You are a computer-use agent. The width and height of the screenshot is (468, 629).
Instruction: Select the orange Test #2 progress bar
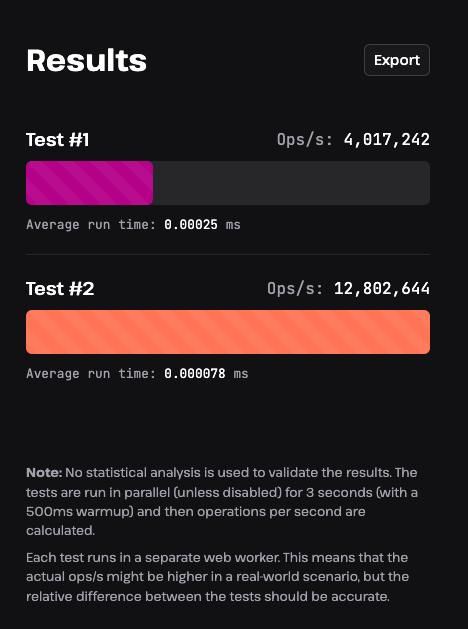click(228, 332)
